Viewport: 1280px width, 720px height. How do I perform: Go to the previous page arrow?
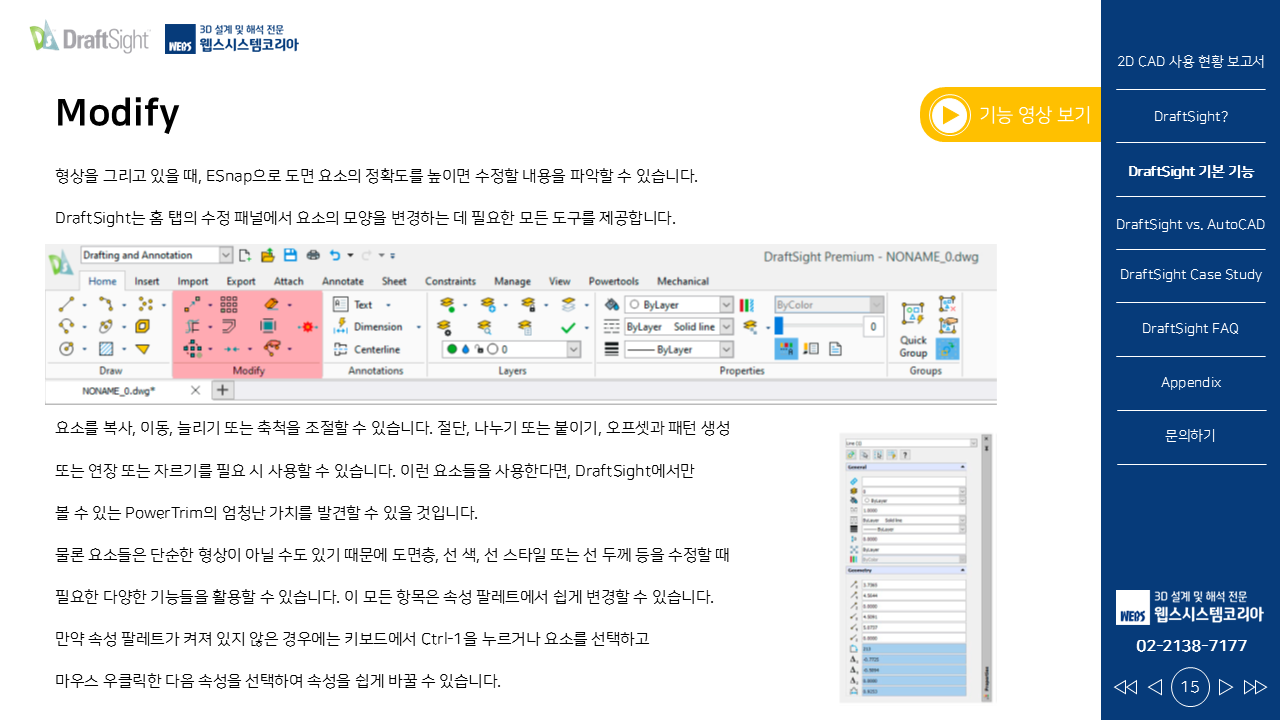1155,687
